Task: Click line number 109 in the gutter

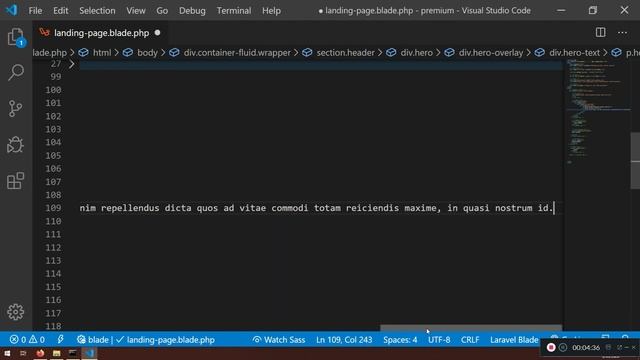Action: pyautogui.click(x=53, y=208)
